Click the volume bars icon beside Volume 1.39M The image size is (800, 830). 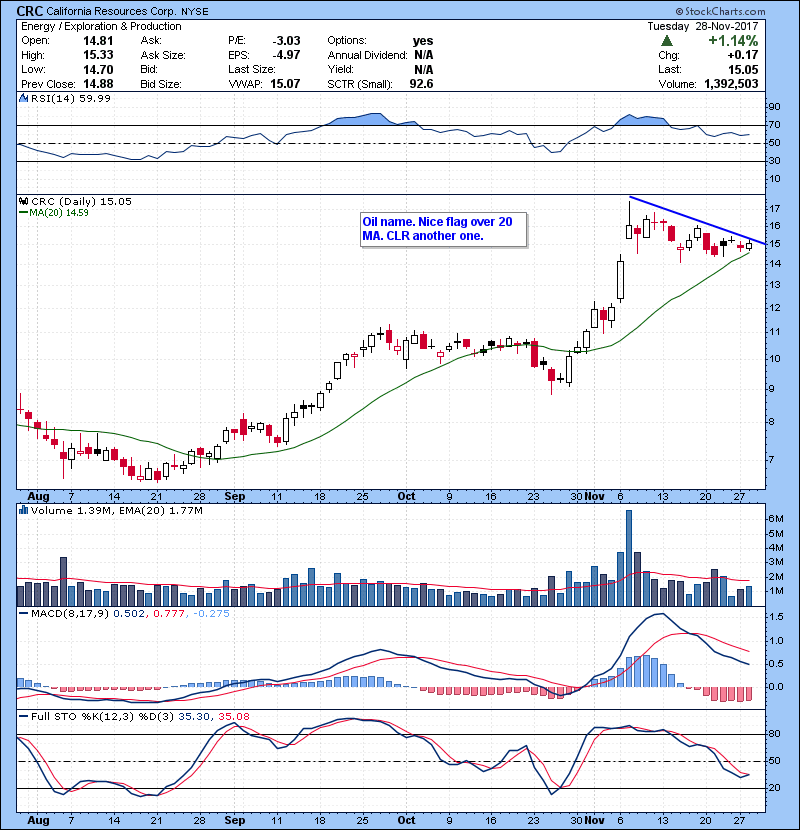tap(23, 510)
